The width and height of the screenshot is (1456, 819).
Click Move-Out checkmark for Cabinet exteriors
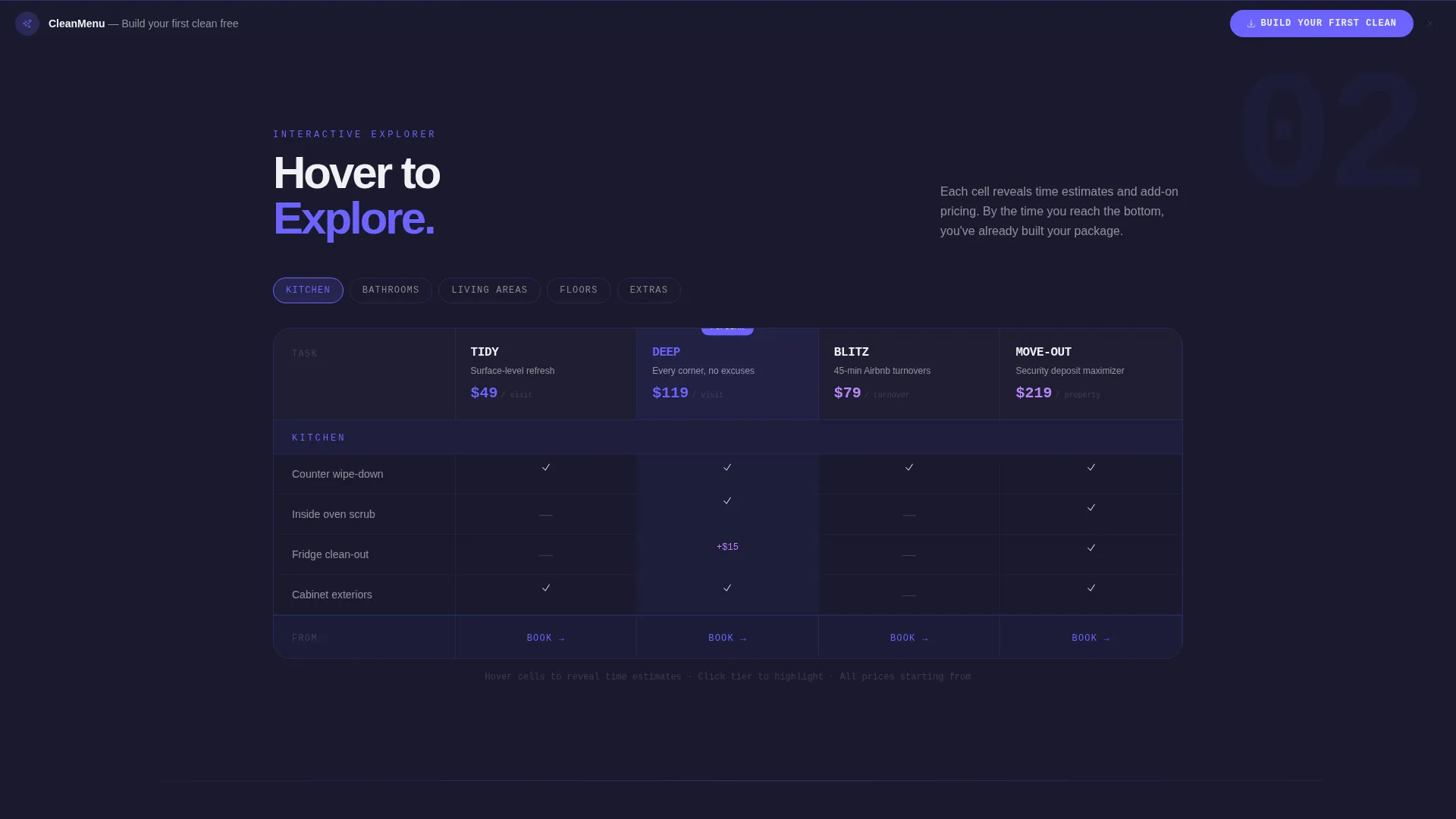[x=1091, y=588]
